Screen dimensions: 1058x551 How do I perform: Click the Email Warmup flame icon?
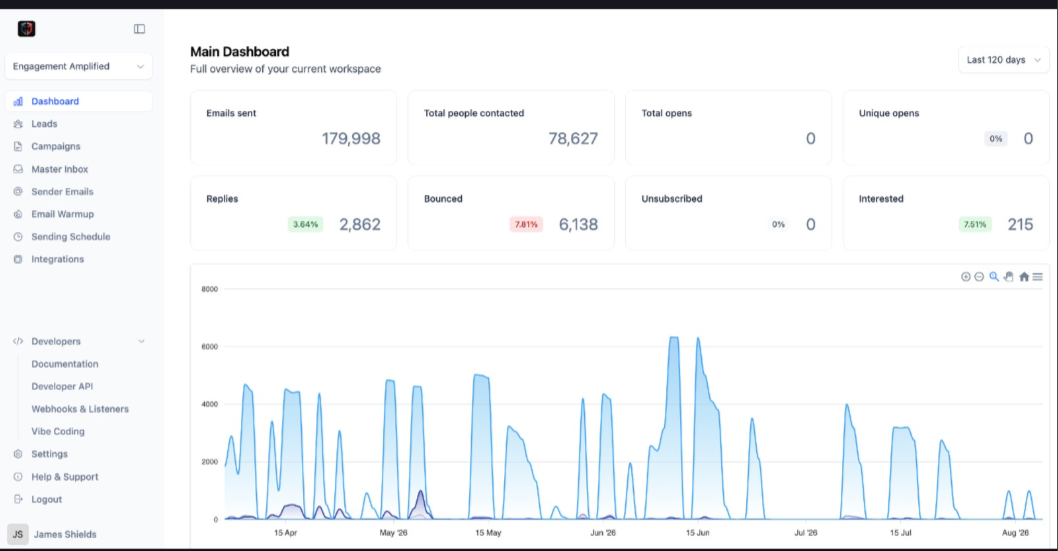click(x=18, y=214)
